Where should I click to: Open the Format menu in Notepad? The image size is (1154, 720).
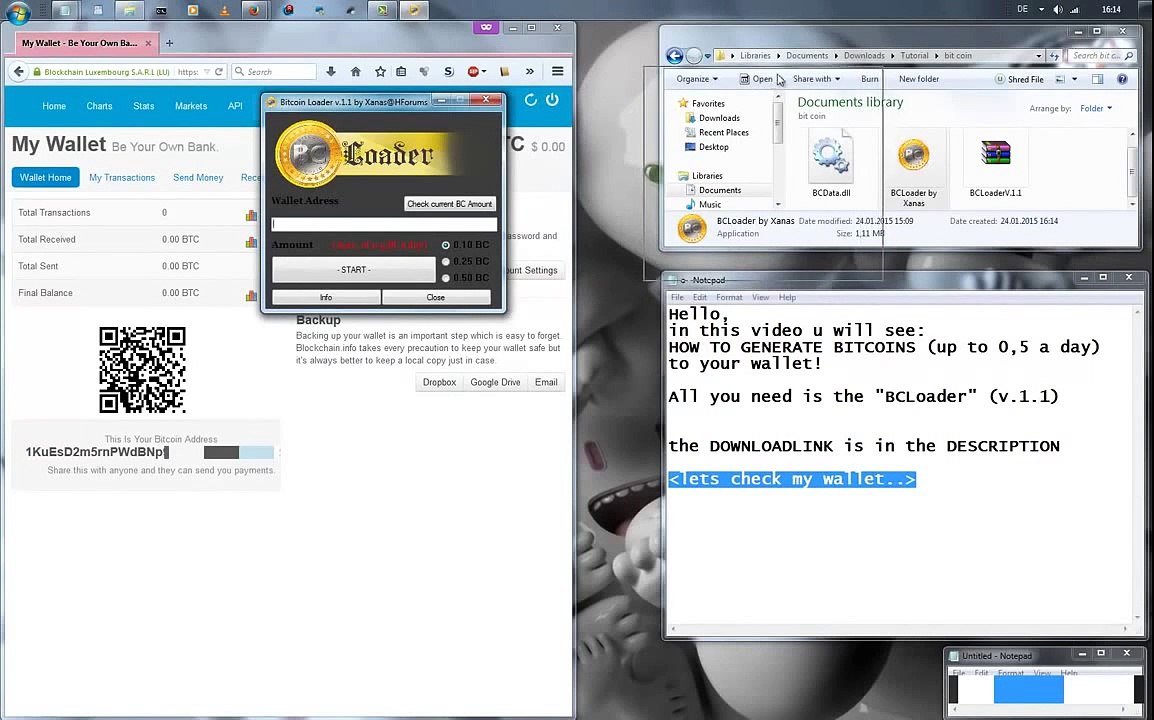729,297
